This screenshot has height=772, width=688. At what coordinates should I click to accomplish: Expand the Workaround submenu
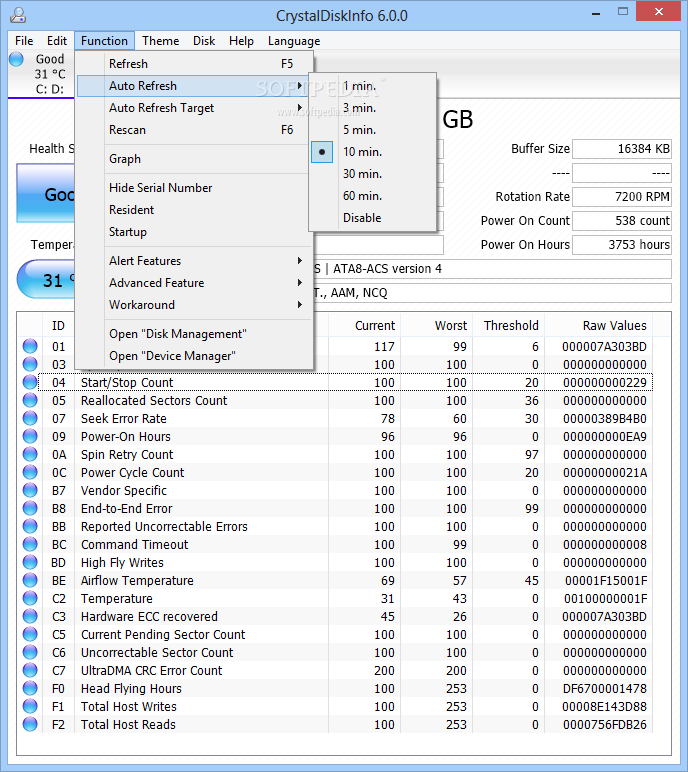coord(194,305)
